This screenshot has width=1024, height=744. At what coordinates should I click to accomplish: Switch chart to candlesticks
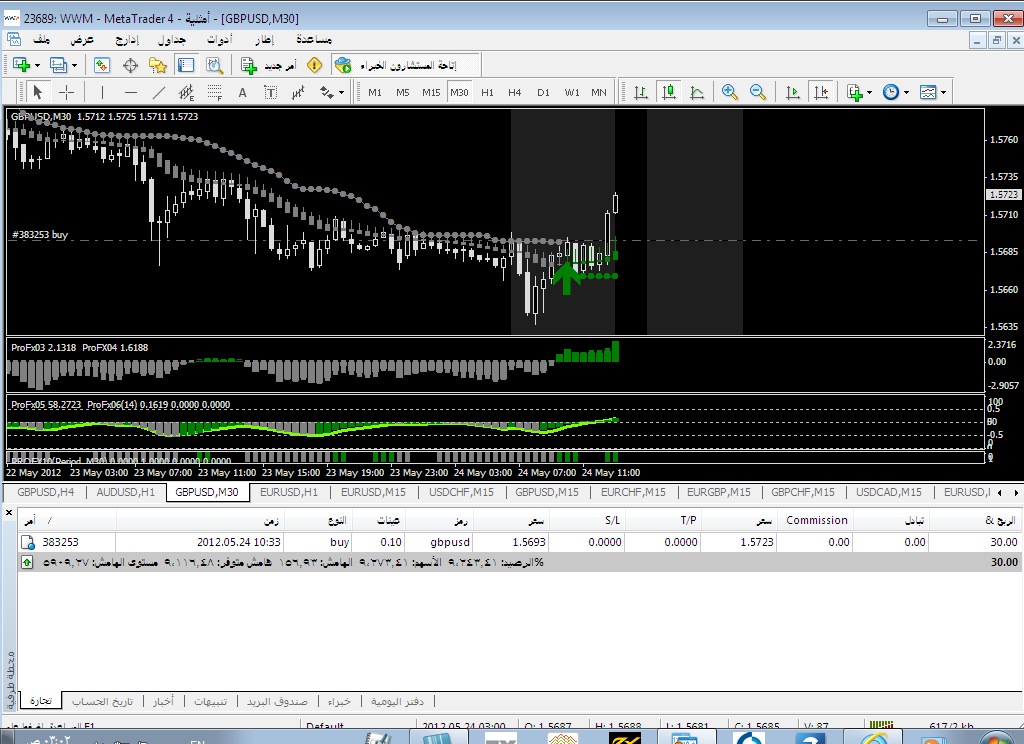pos(669,92)
